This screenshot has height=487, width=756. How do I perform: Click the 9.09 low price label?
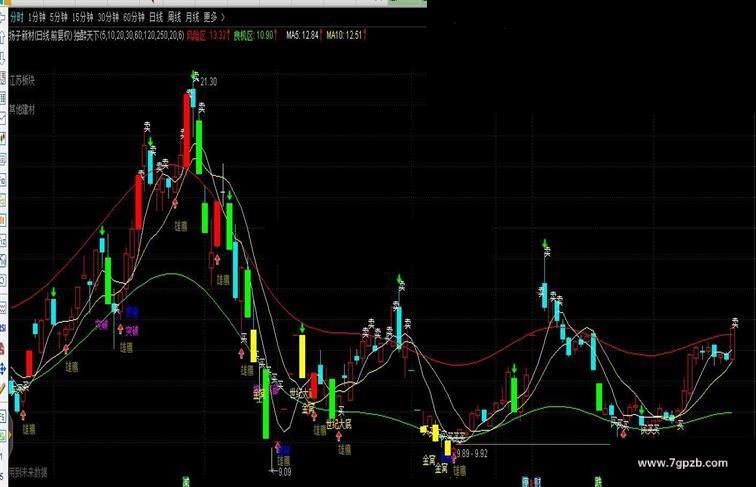(x=285, y=472)
